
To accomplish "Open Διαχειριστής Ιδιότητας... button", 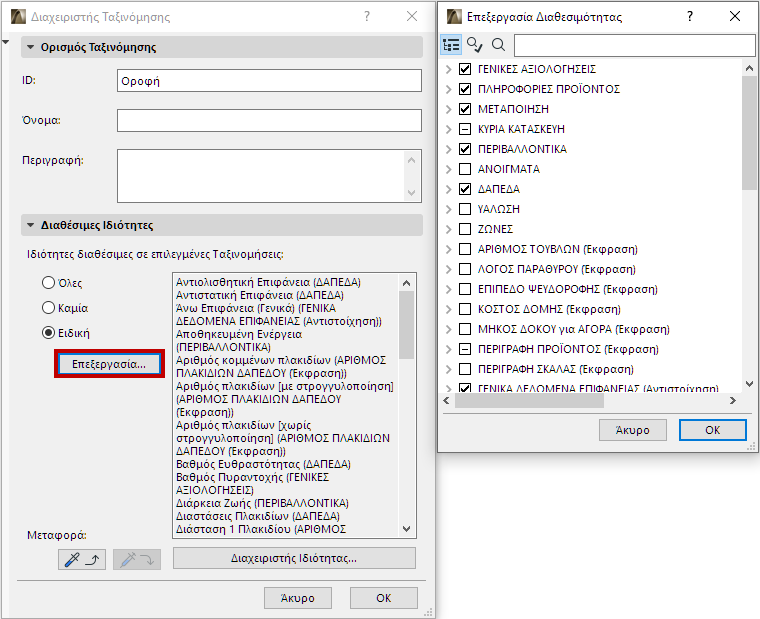I will (294, 558).
